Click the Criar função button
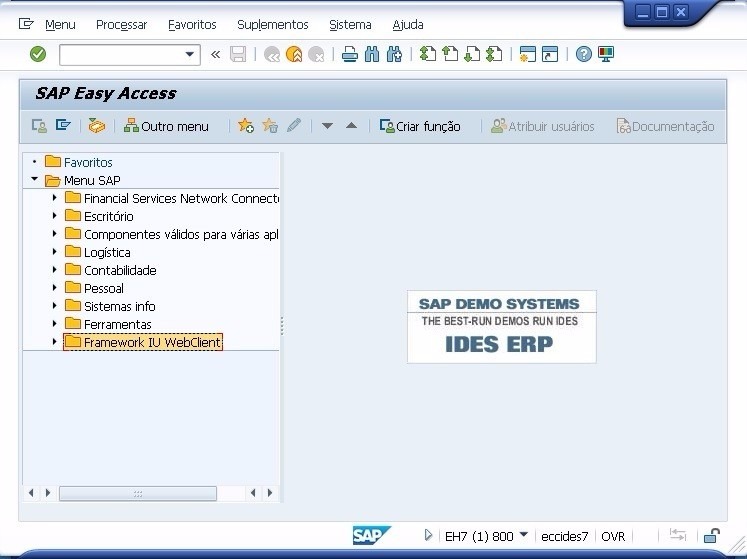This screenshot has width=747, height=559. click(x=420, y=126)
